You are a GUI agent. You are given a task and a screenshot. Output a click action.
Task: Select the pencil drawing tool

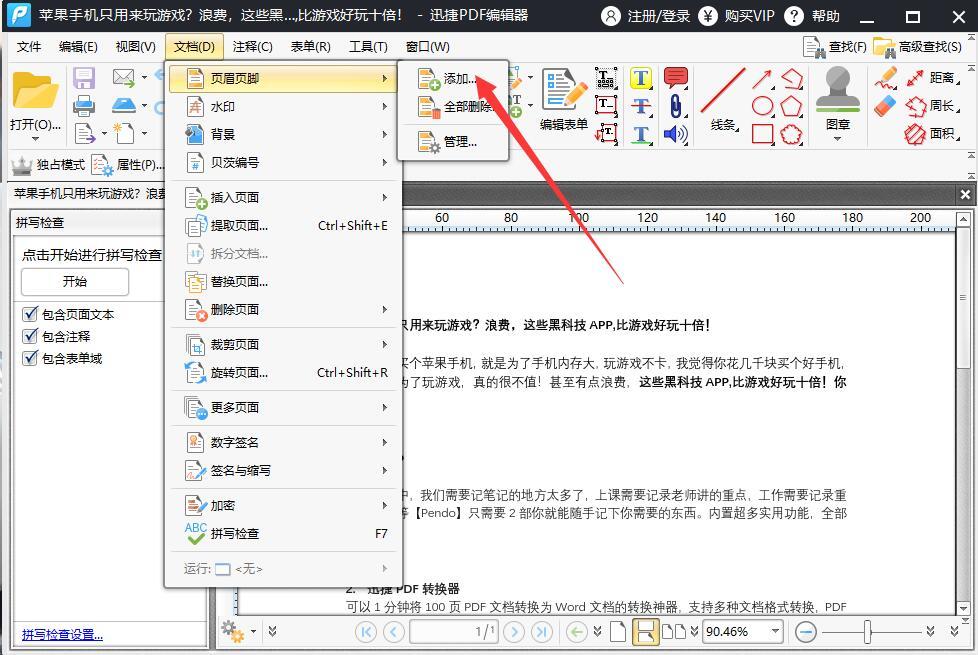[886, 78]
